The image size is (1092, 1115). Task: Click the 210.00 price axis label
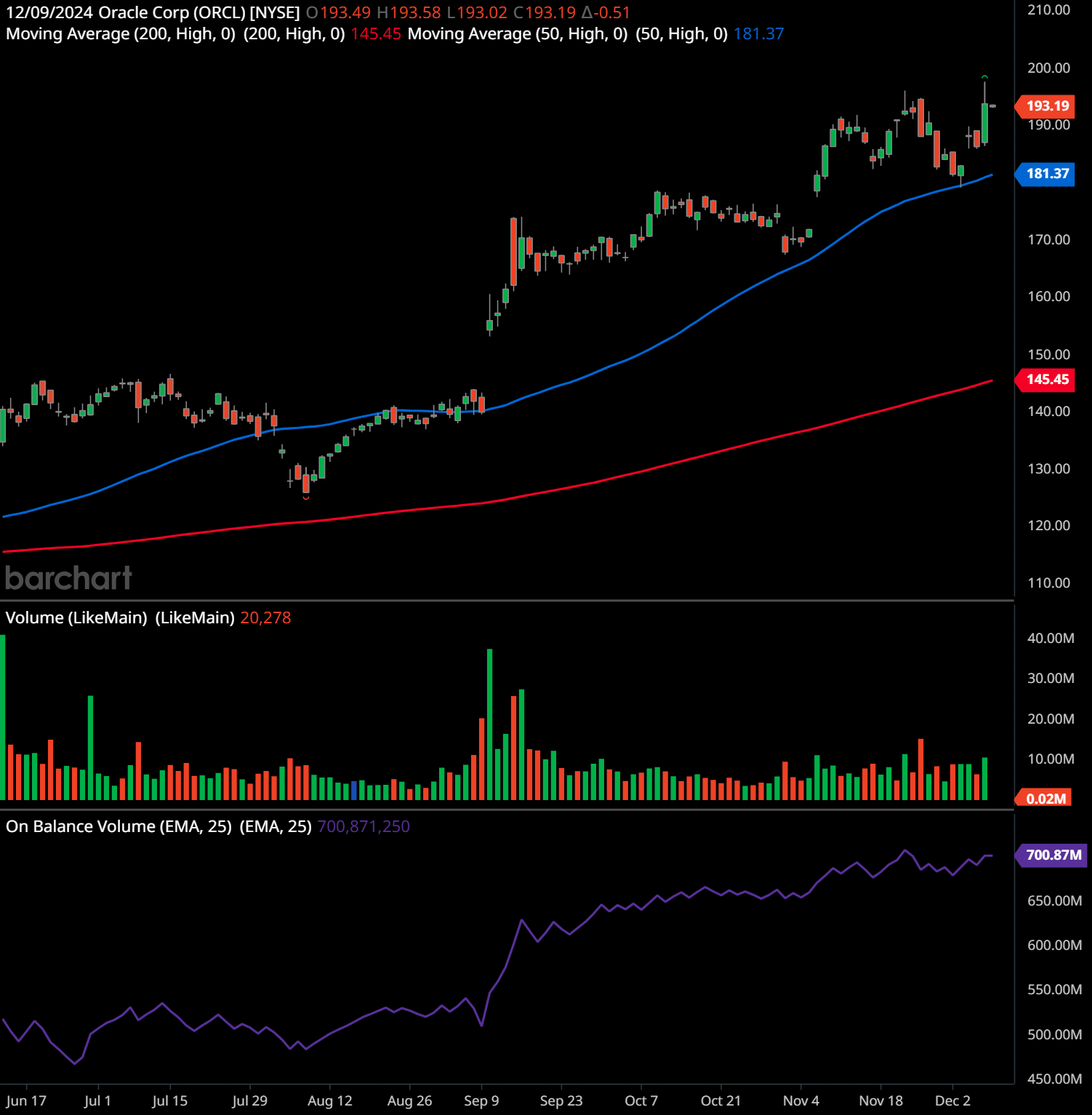point(1048,10)
